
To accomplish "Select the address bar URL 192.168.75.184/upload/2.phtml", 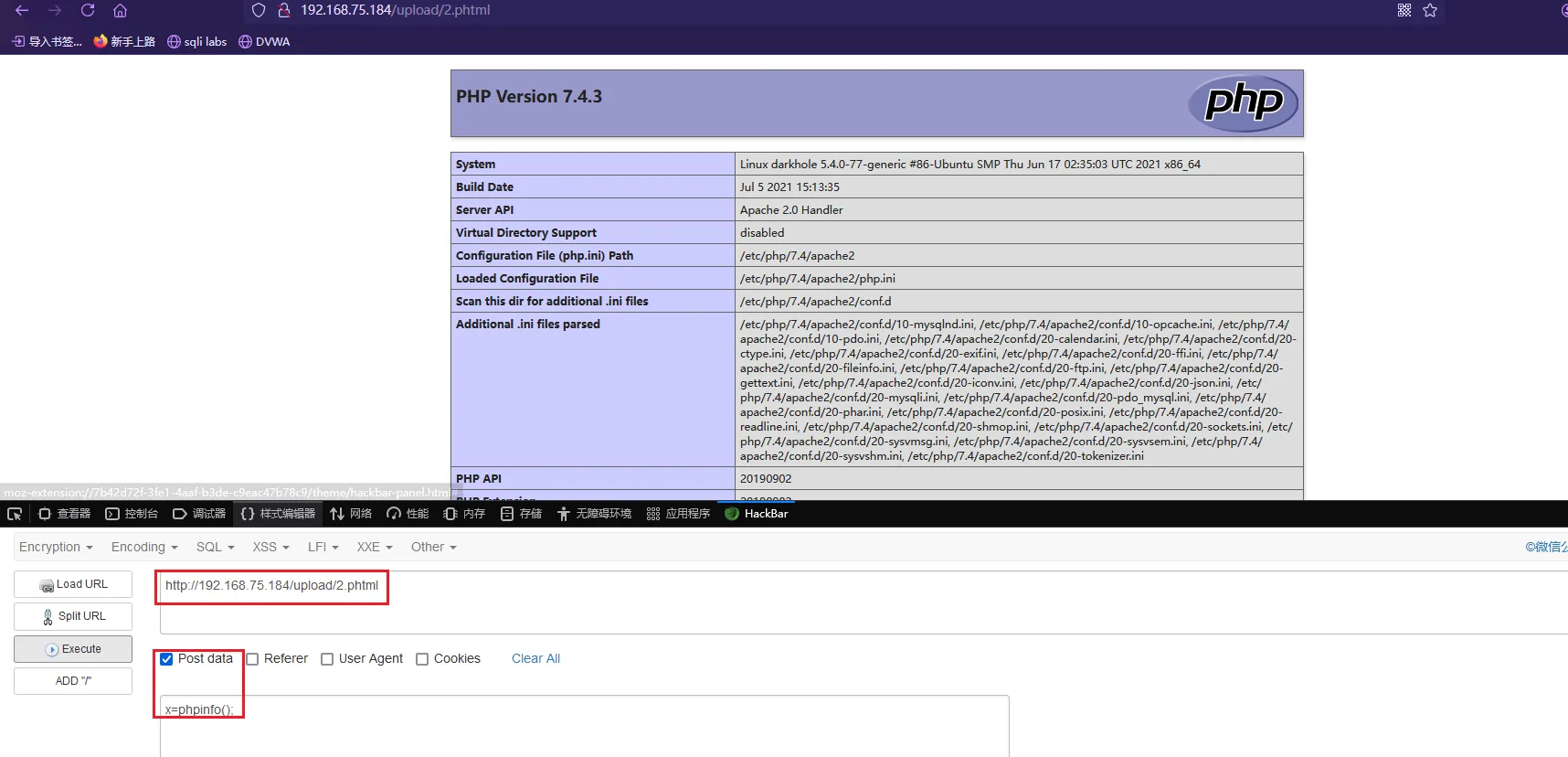I will tap(396, 10).
